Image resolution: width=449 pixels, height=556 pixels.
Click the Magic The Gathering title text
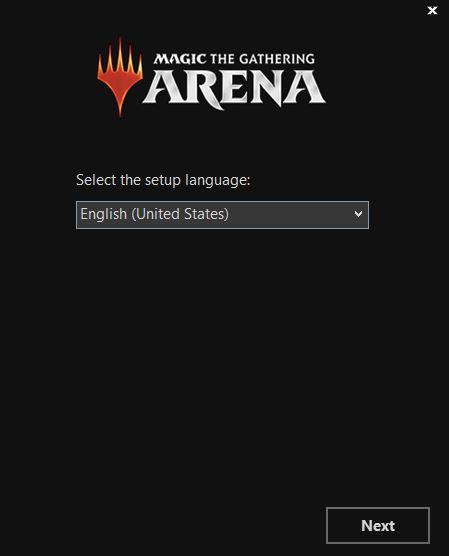click(234, 59)
